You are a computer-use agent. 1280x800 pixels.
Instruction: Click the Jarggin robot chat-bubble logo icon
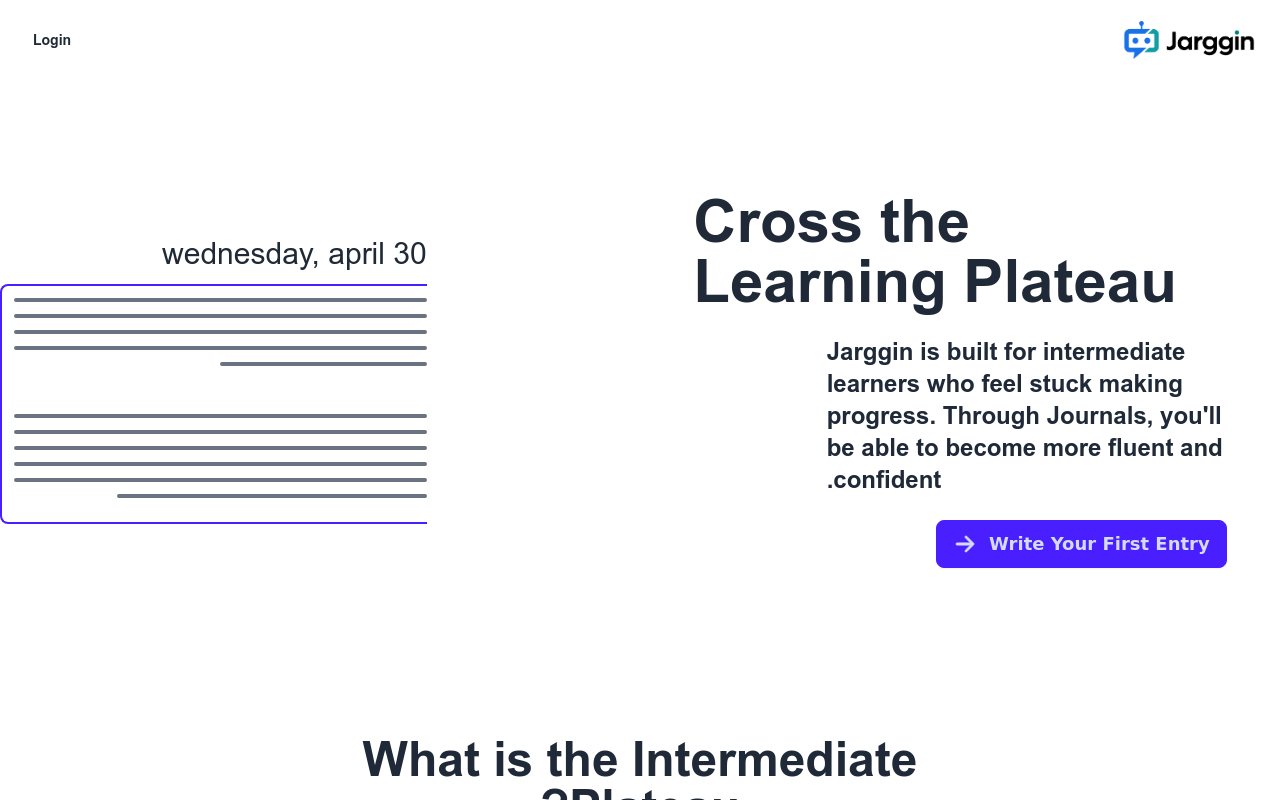(1141, 40)
